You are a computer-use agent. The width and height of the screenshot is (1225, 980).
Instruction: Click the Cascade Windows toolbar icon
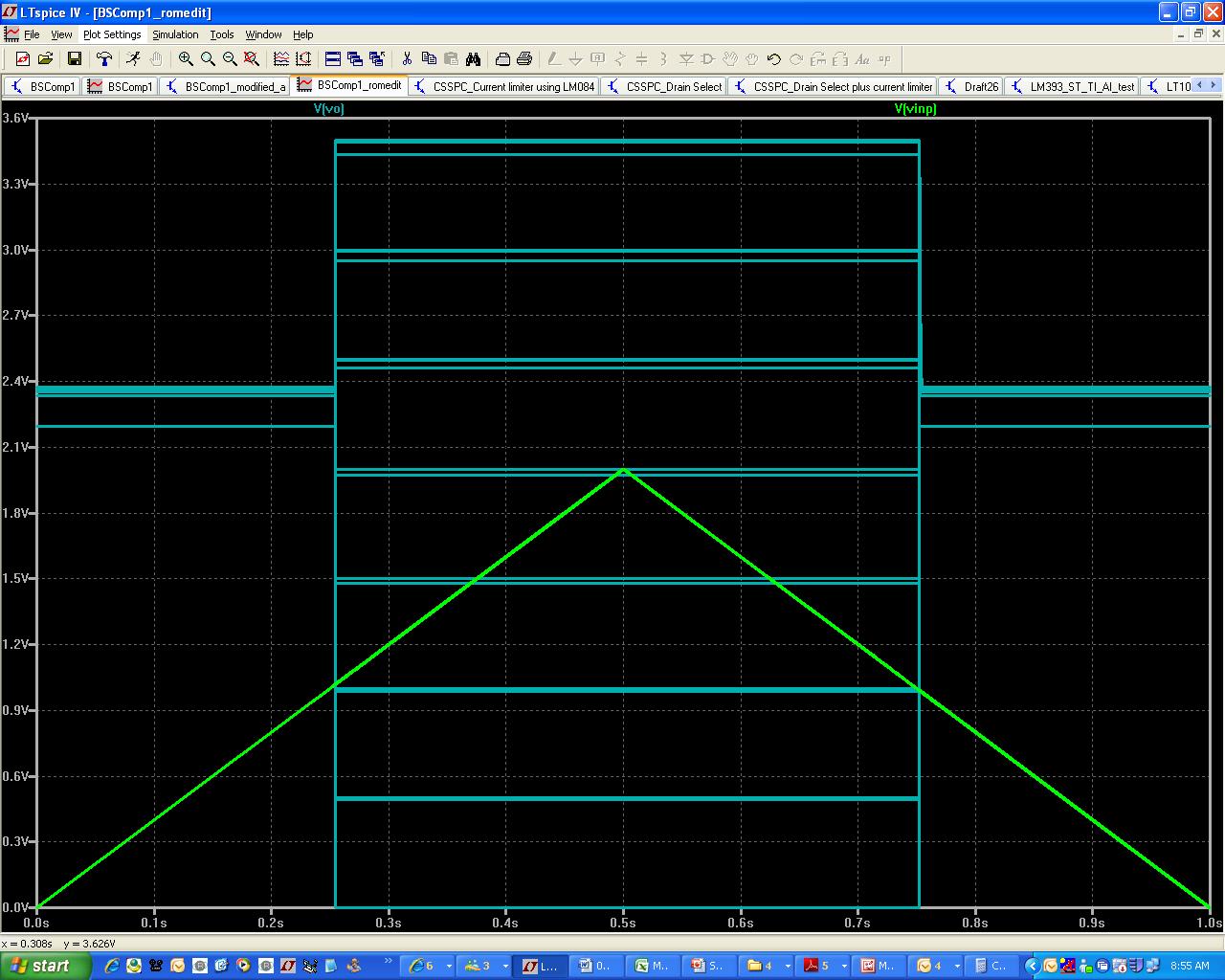(355, 59)
